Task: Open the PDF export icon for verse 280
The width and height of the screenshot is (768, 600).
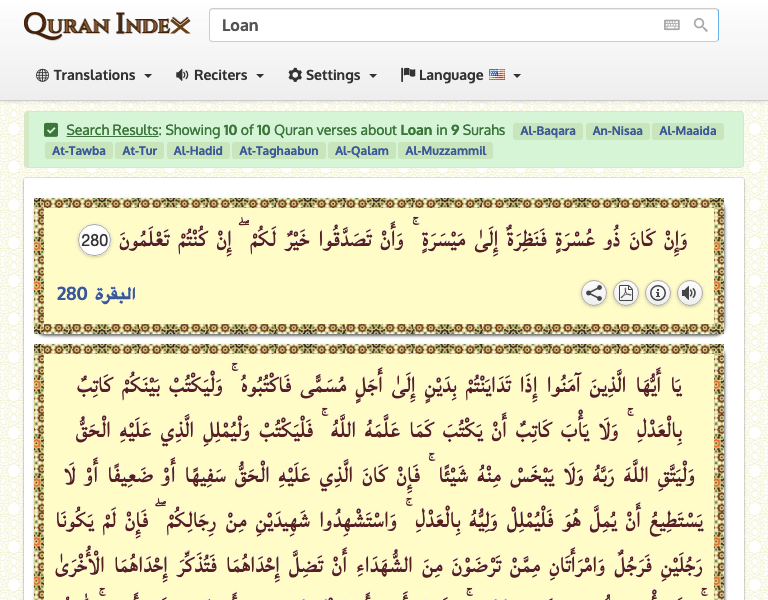Action: tap(625, 293)
